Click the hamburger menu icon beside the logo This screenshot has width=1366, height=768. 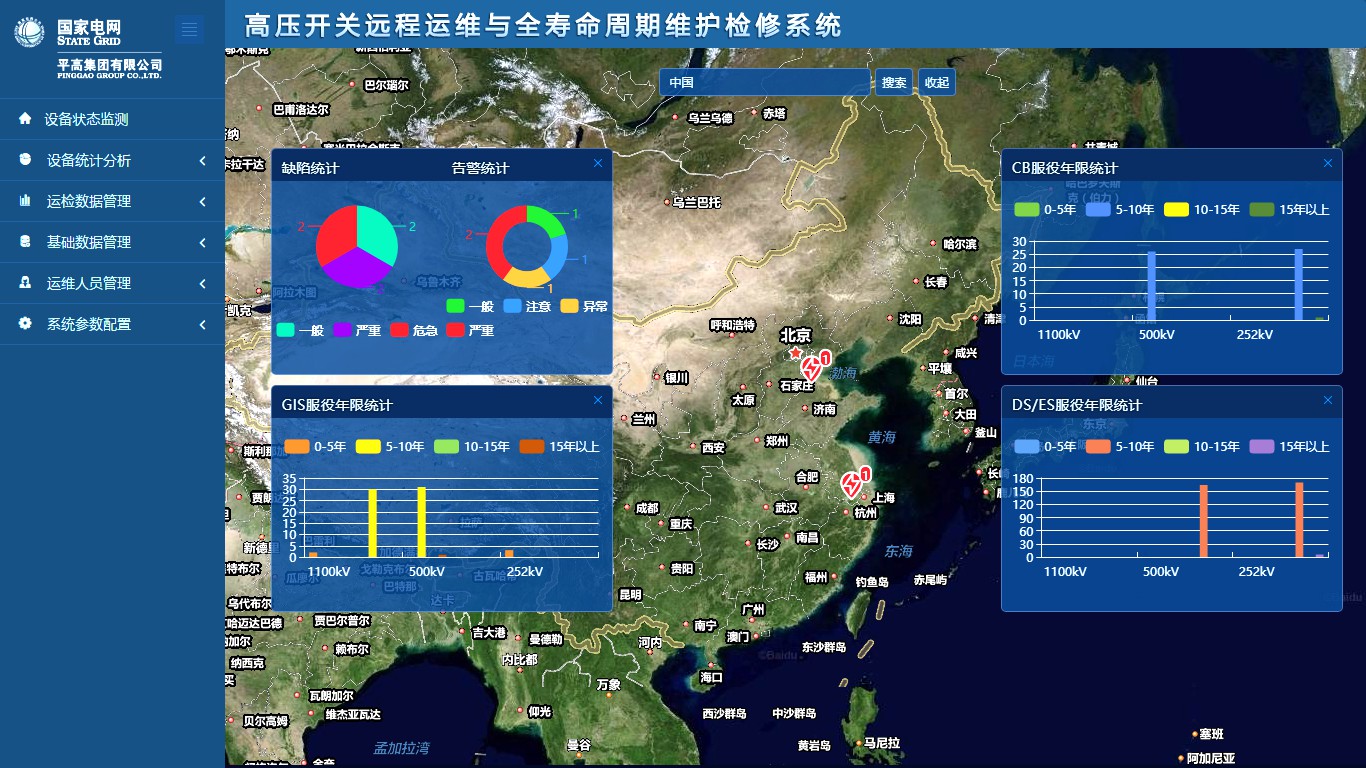point(189,30)
